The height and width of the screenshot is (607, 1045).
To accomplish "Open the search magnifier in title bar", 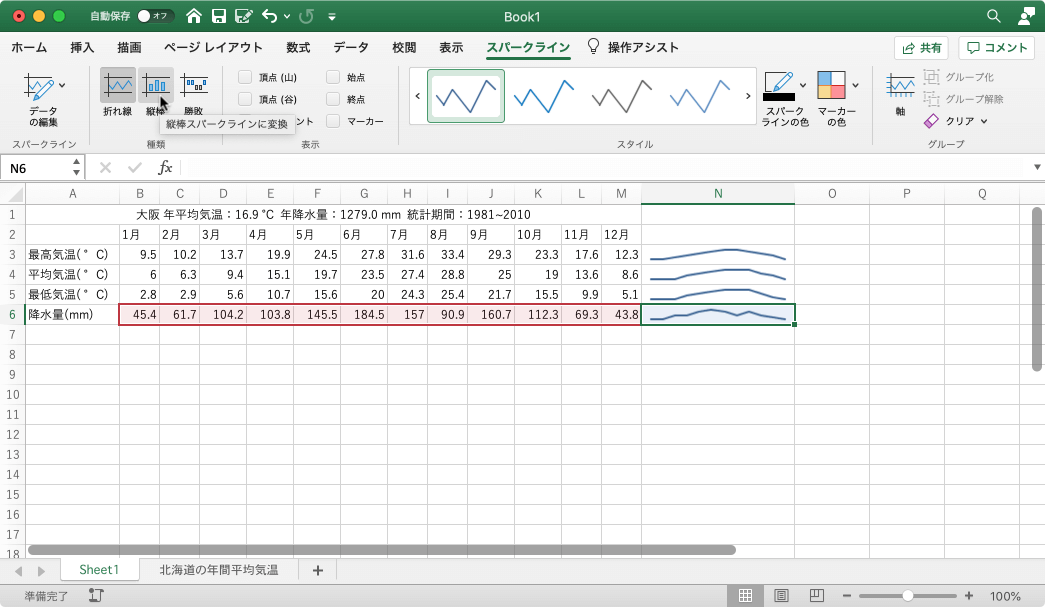I will [994, 16].
